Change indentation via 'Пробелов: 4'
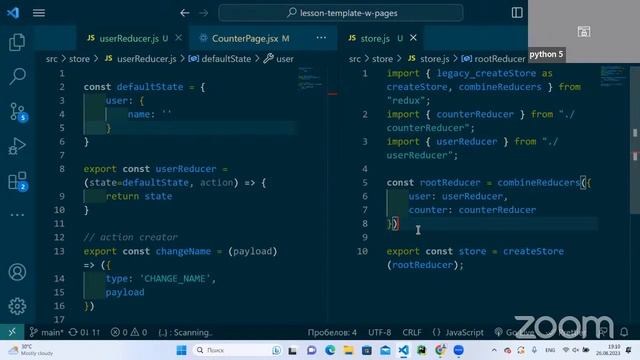This screenshot has height=360, width=640. pos(332,332)
